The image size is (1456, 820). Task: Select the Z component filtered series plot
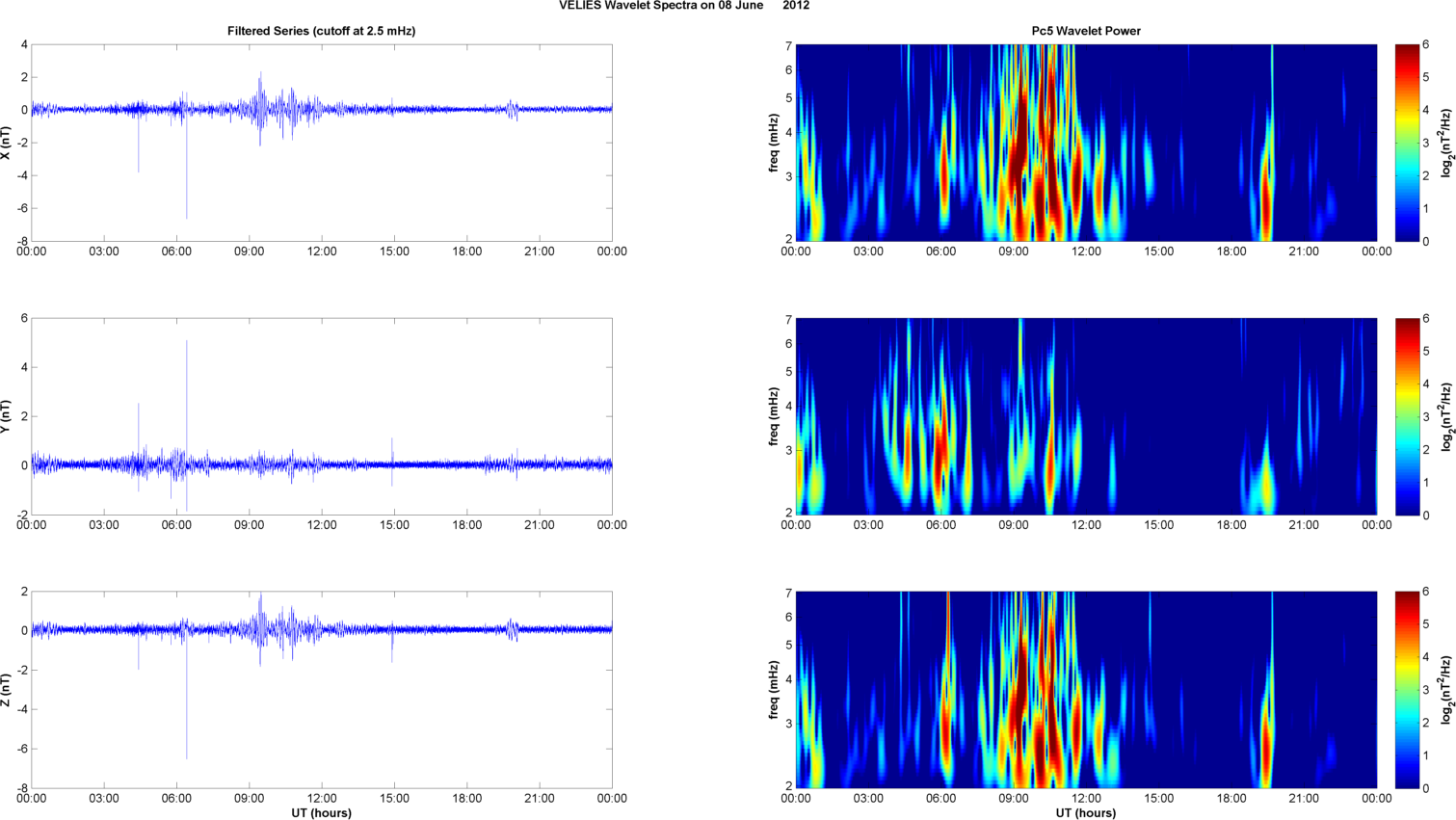click(x=322, y=690)
